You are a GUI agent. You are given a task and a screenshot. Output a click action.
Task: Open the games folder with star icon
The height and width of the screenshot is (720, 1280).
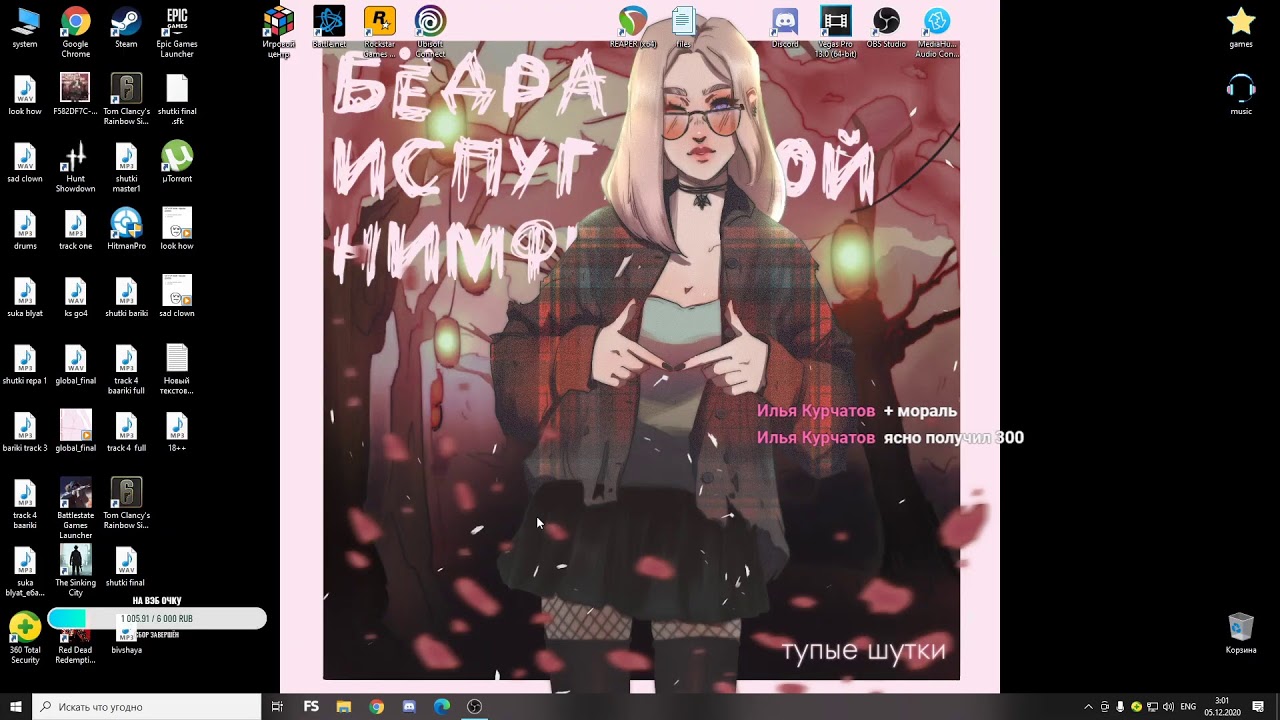[x=1241, y=28]
